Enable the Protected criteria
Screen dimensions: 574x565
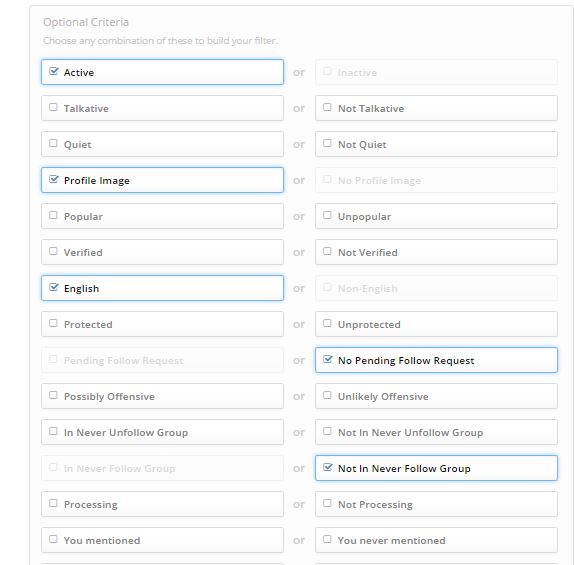(x=53, y=323)
